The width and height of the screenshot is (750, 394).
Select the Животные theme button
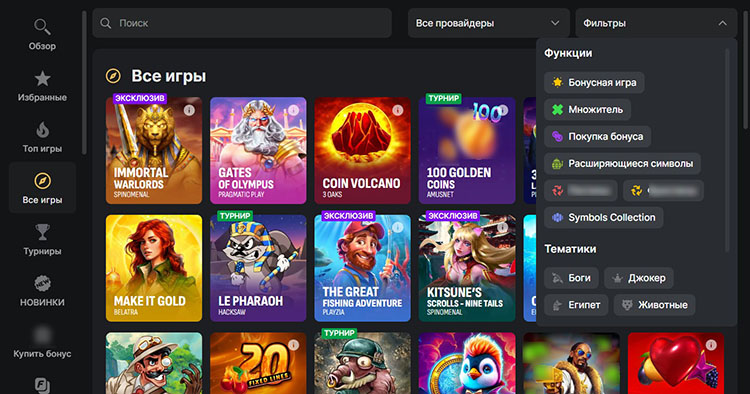[654, 305]
